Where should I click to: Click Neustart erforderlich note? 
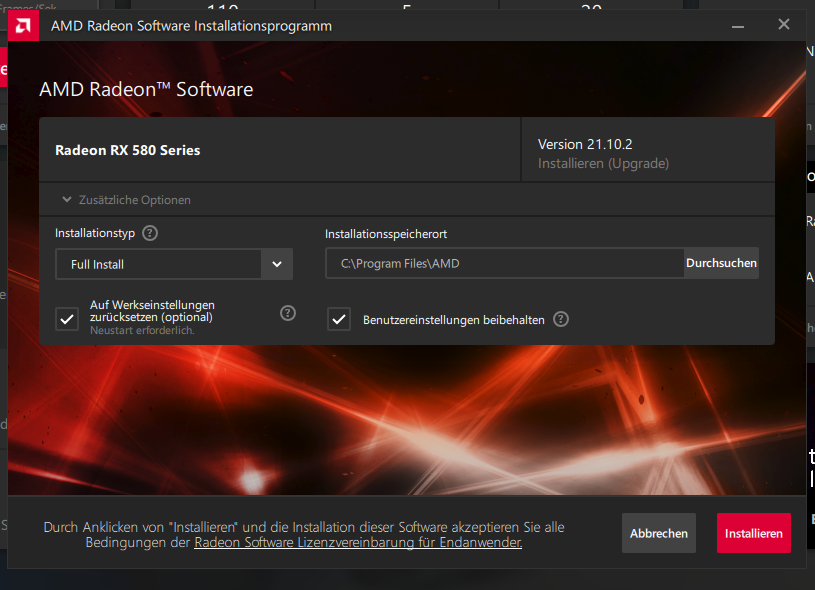[142, 331]
